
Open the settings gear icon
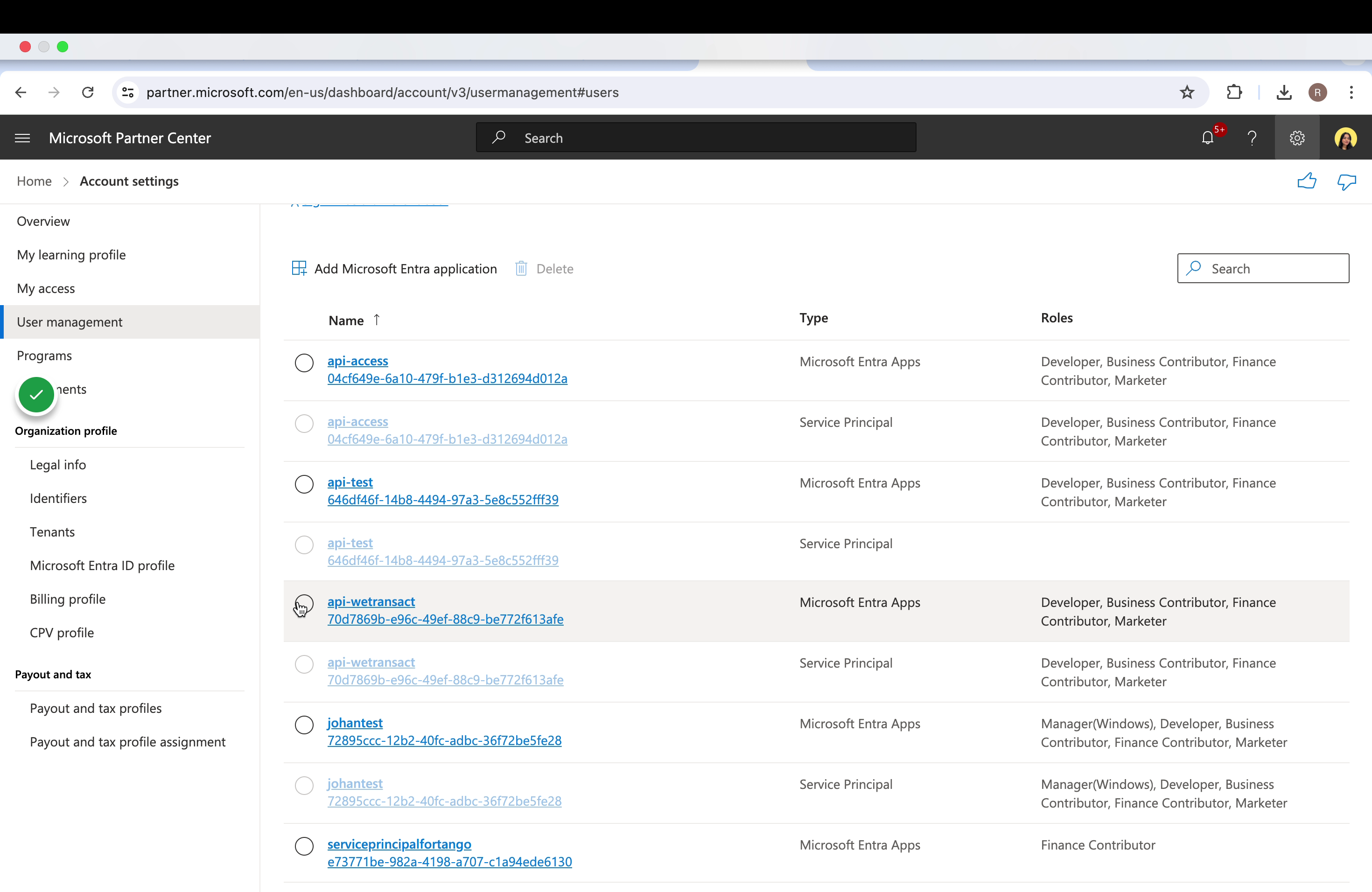[x=1297, y=138]
